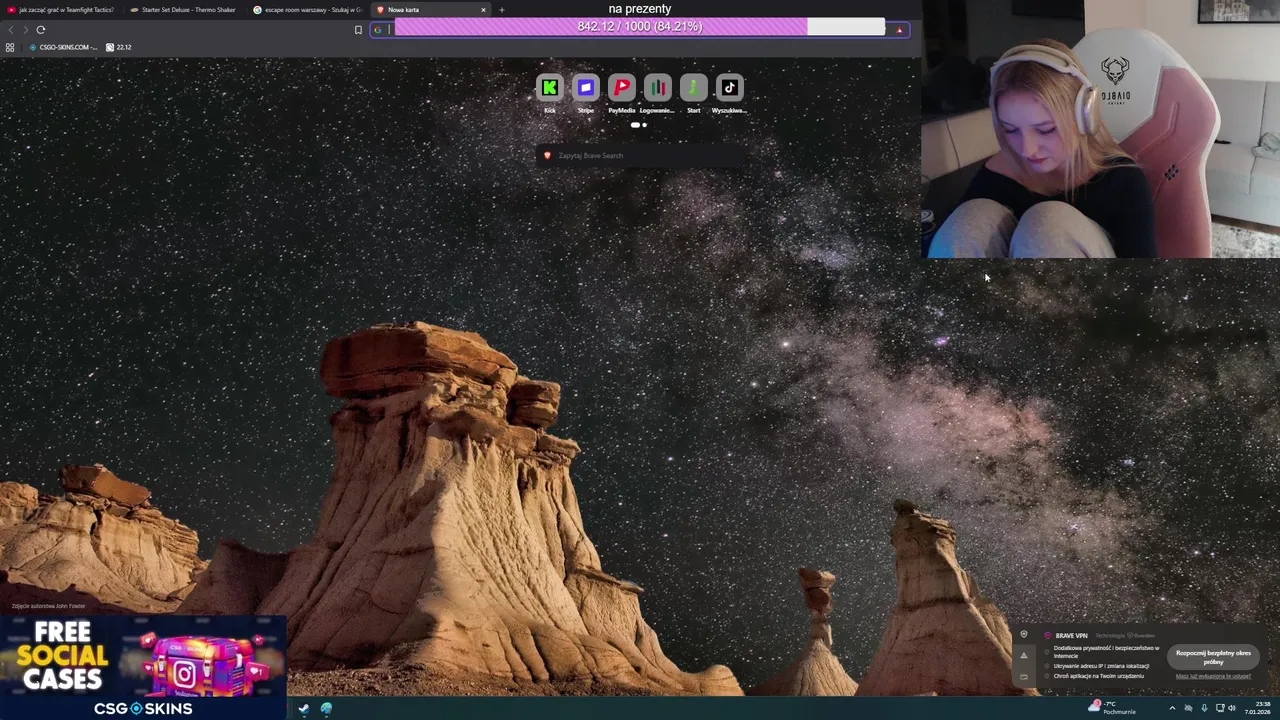Click the Brave Rewards triangle icon

tap(899, 30)
